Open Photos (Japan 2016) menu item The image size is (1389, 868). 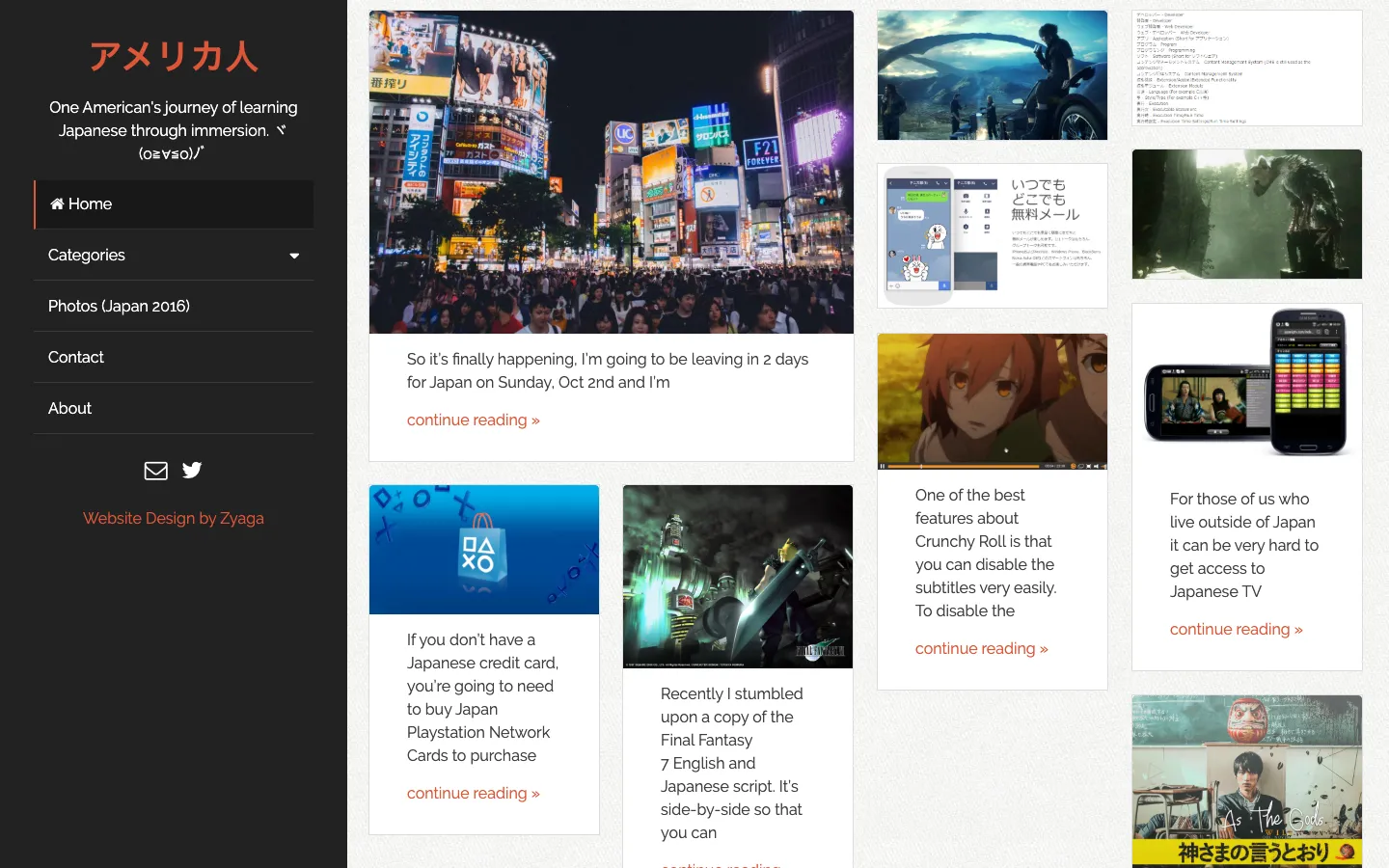tap(174, 306)
